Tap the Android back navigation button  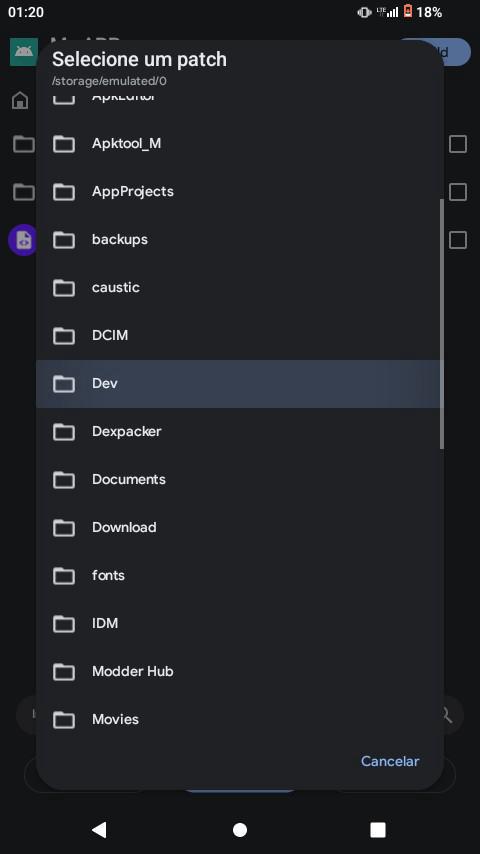click(99, 829)
